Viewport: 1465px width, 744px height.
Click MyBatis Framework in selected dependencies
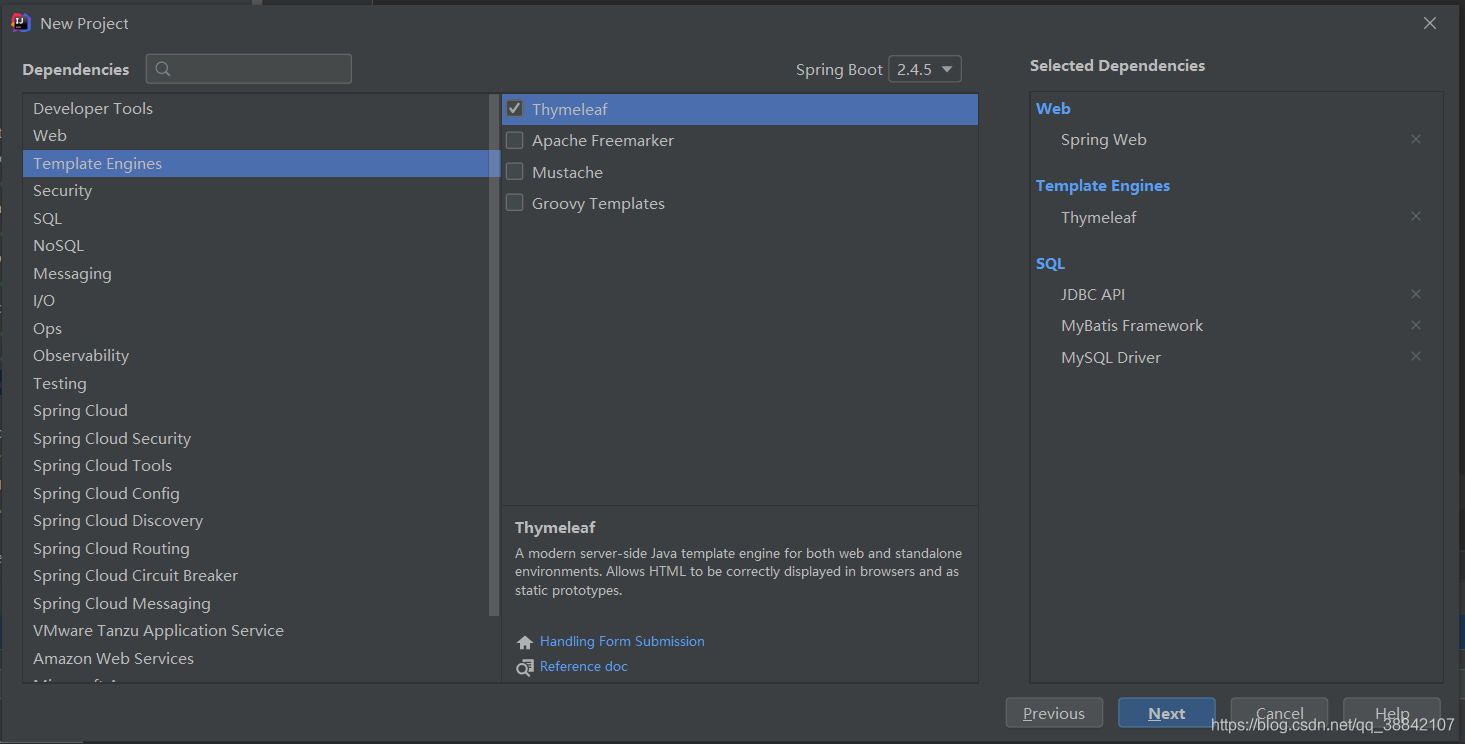coord(1132,326)
